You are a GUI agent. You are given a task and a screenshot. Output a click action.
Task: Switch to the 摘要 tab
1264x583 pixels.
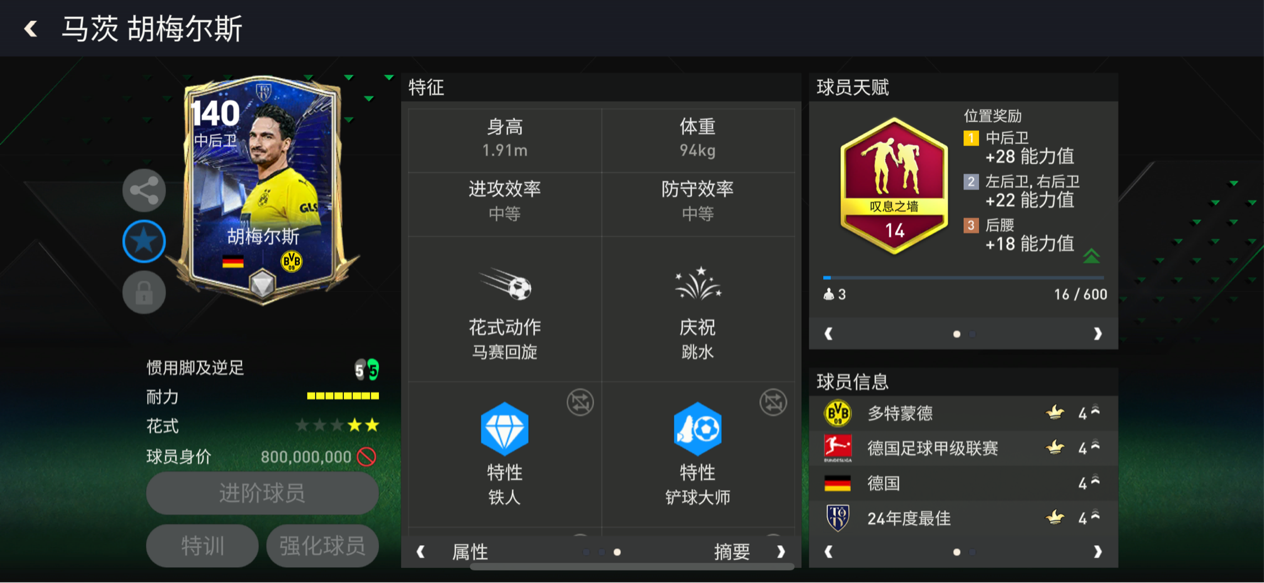732,552
